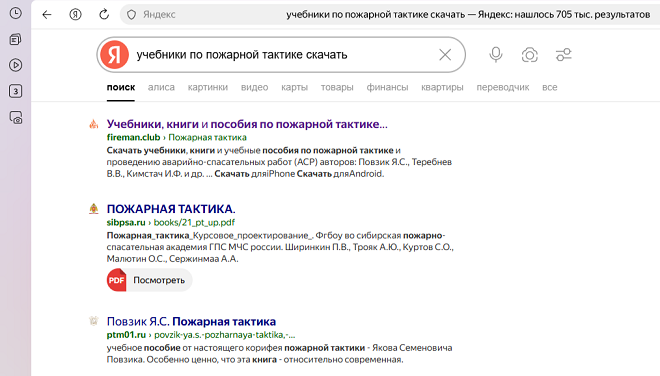Go back with the left arrow button

click(47, 15)
